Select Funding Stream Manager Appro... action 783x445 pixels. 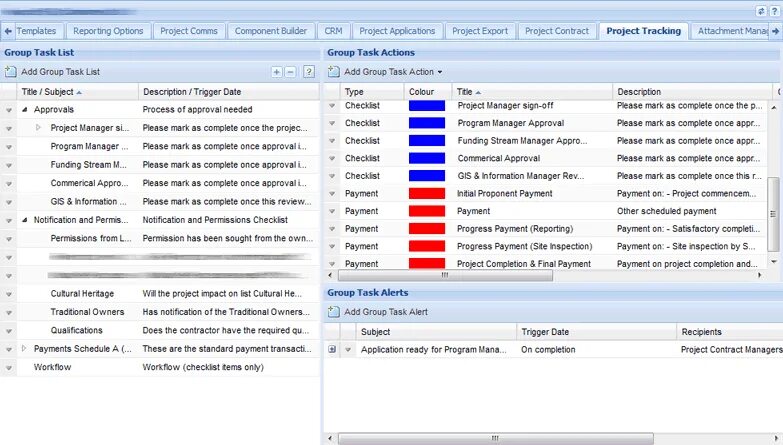[545, 141]
